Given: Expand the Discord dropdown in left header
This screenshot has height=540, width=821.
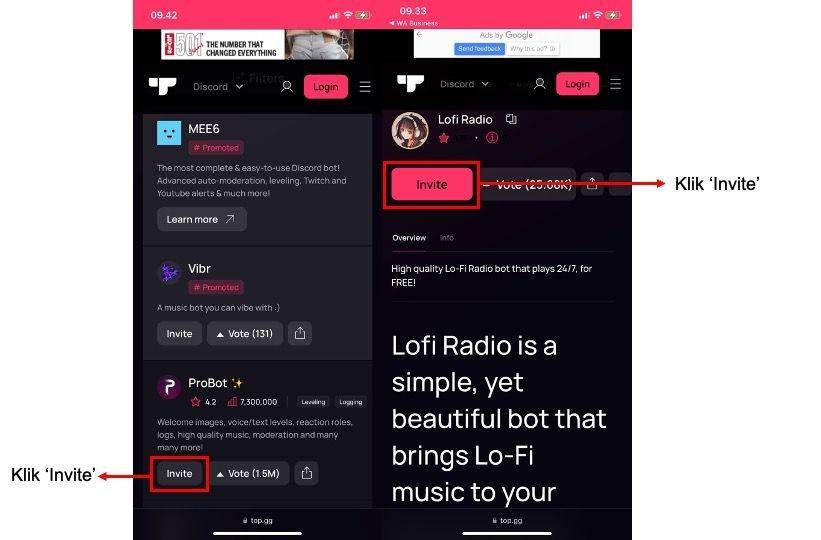Looking at the screenshot, I should (x=218, y=86).
